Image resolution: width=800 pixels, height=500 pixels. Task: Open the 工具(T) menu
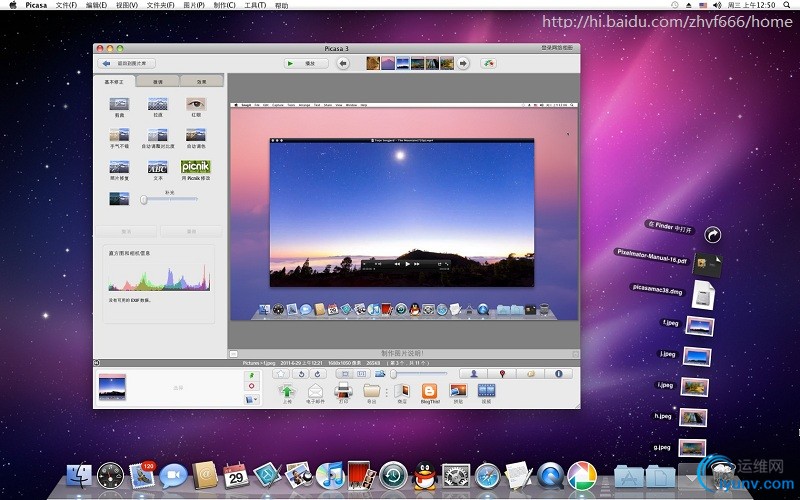[x=255, y=5]
